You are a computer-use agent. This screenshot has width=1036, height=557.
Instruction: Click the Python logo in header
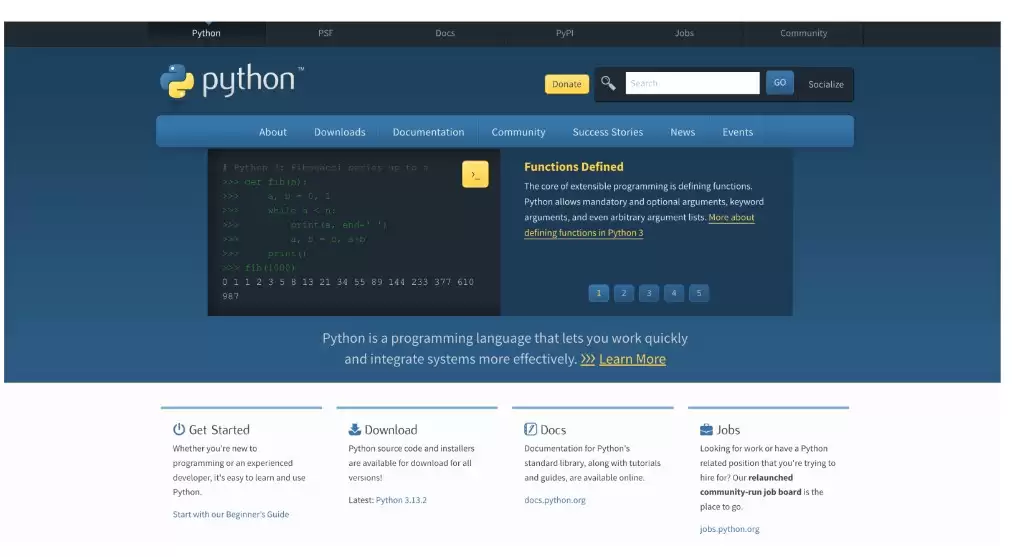tap(232, 81)
